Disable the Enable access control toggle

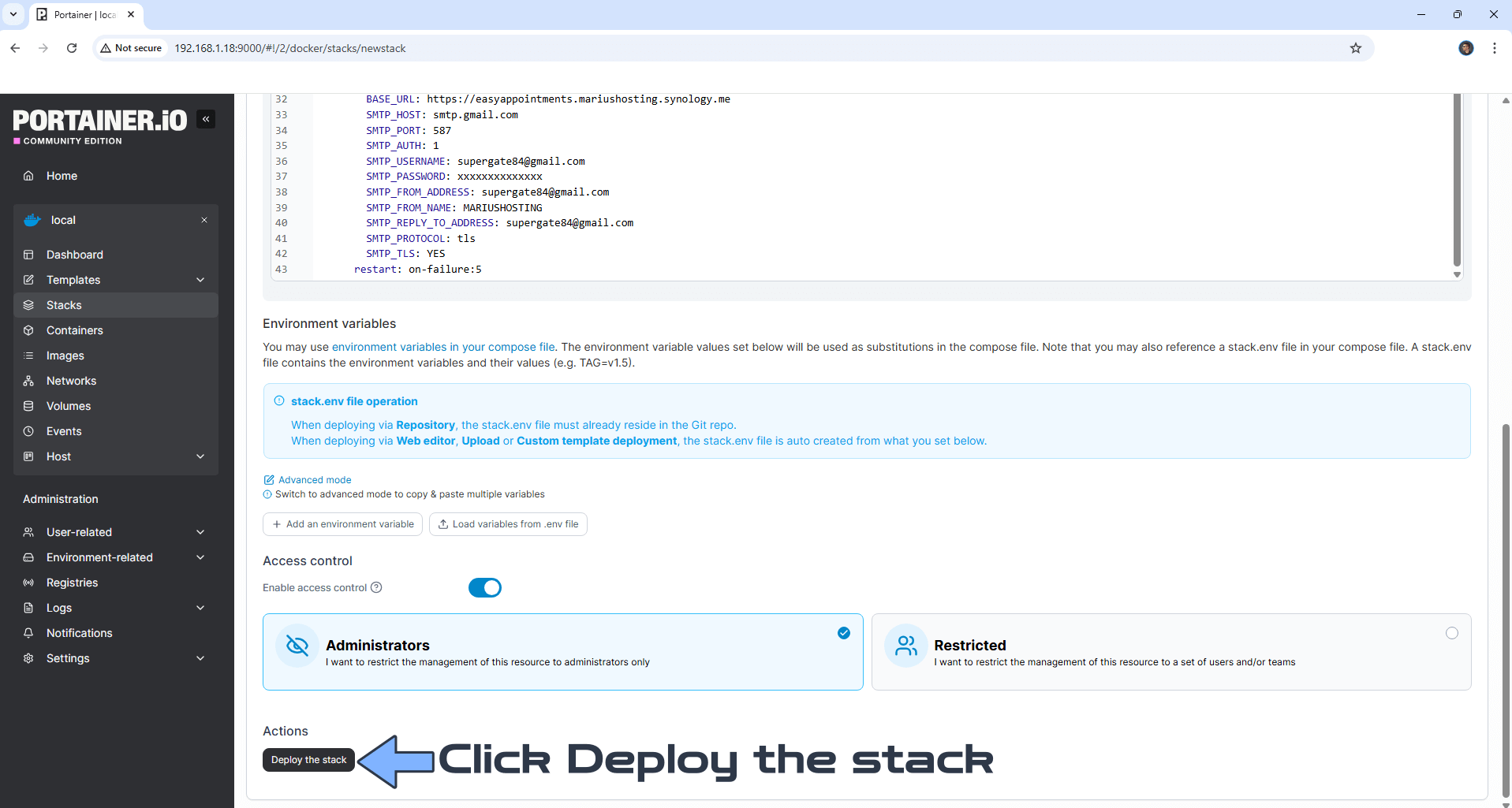(484, 588)
